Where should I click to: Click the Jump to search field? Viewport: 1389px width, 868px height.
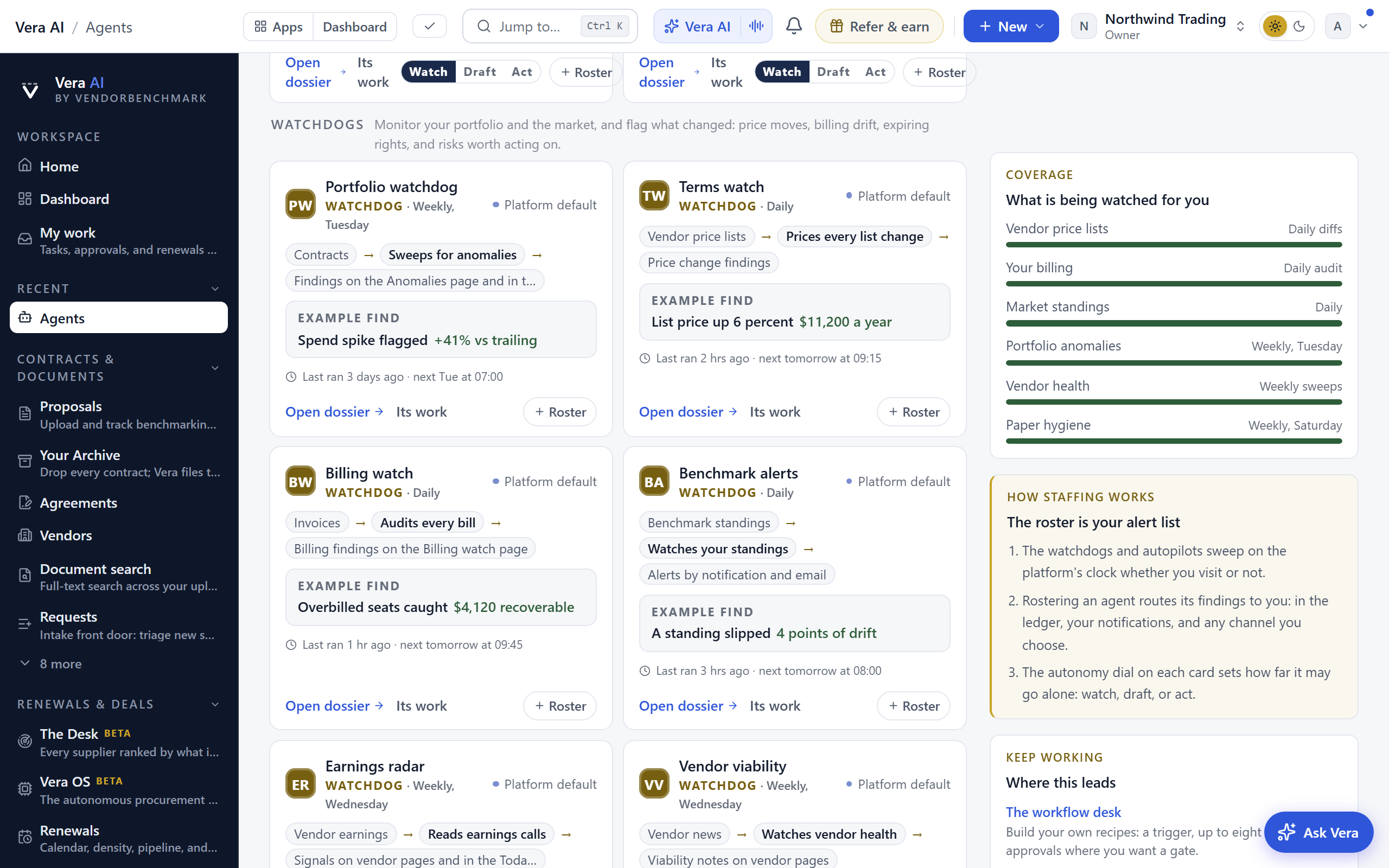(x=549, y=27)
